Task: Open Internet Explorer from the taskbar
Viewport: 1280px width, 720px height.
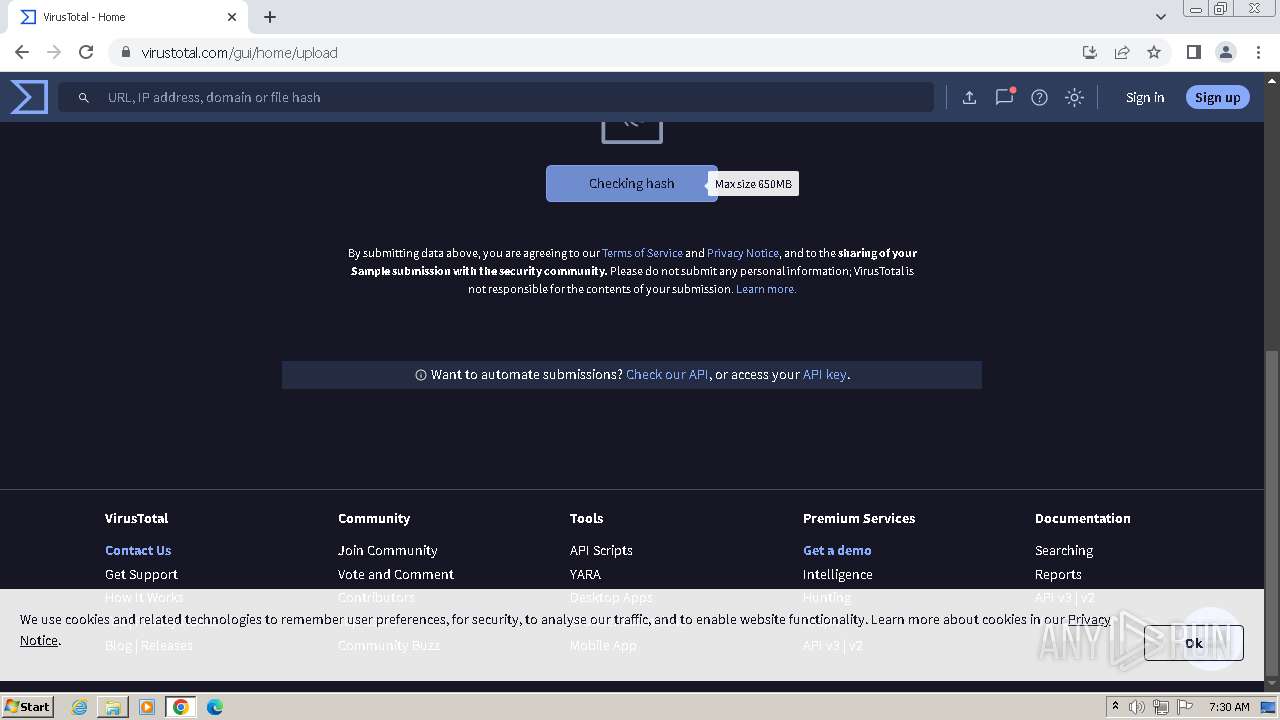Action: [x=80, y=707]
